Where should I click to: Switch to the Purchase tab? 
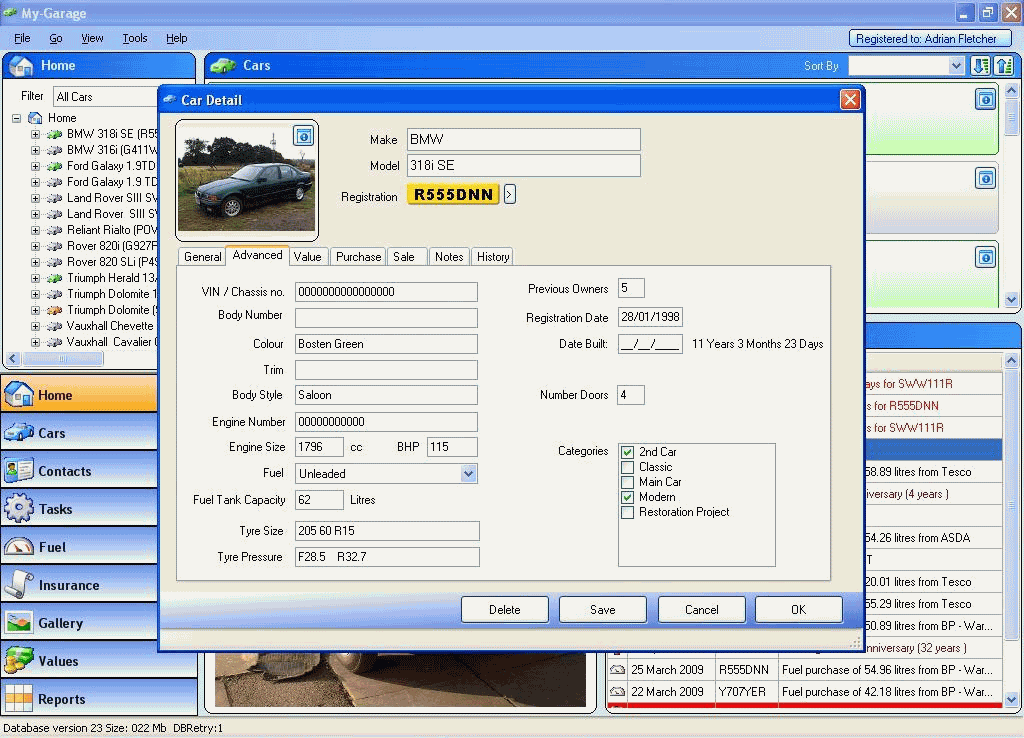coord(359,257)
